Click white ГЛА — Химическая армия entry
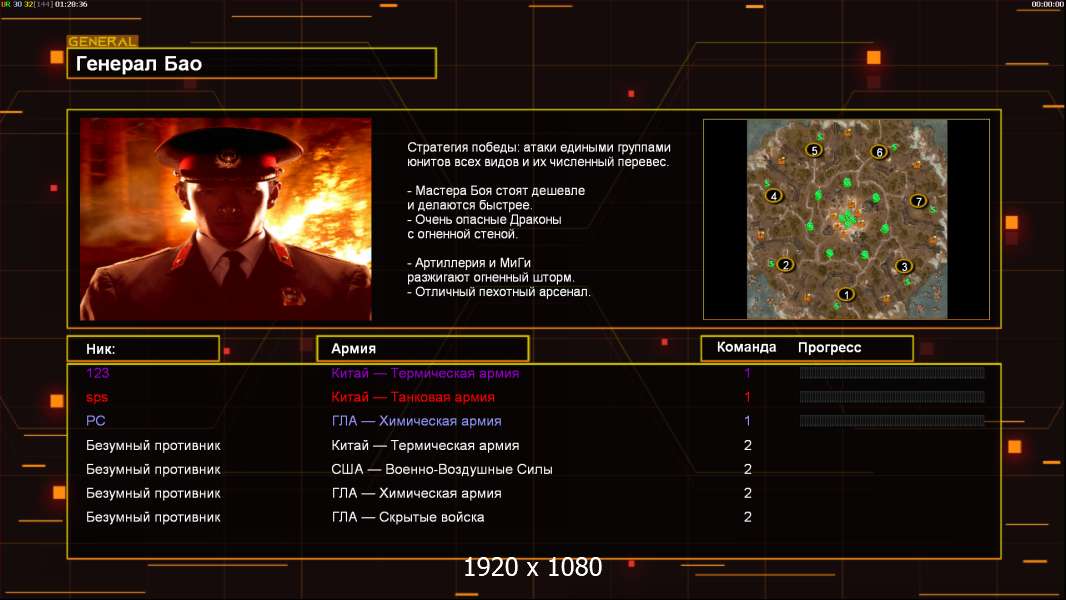The width and height of the screenshot is (1066, 600). [x=416, y=493]
